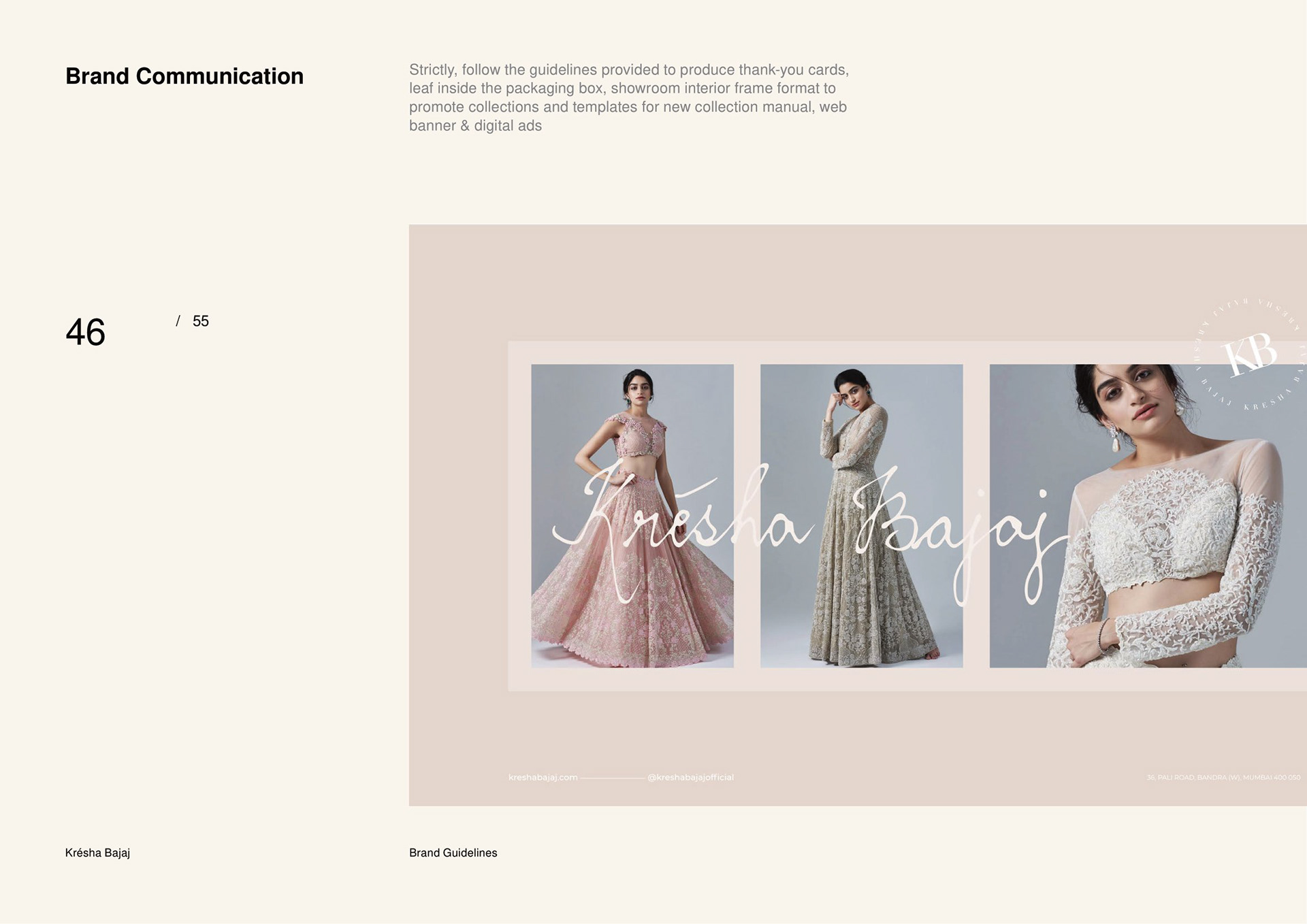Click the guidelines description paragraph
This screenshot has width=1307, height=924.
(x=628, y=97)
